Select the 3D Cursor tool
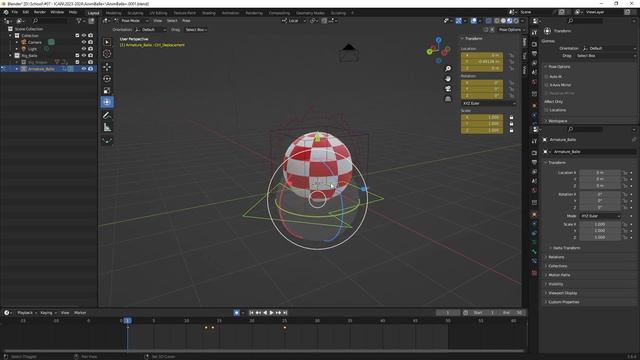Screen dimensions: 640x360 (x=107, y=53)
